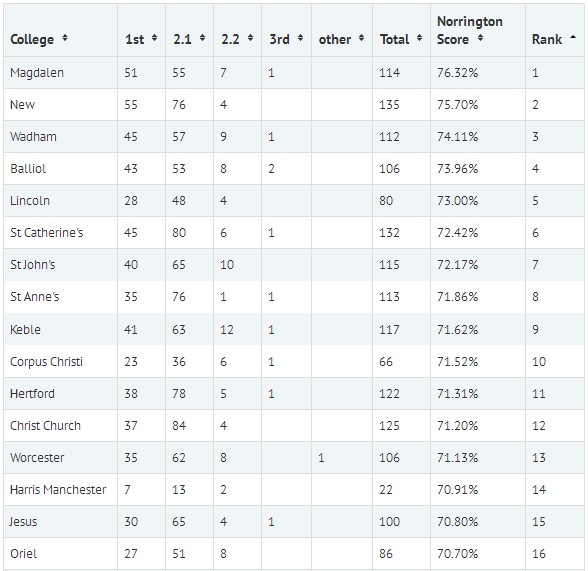
Task: Select St Catherine's college name
Action: (x=46, y=233)
